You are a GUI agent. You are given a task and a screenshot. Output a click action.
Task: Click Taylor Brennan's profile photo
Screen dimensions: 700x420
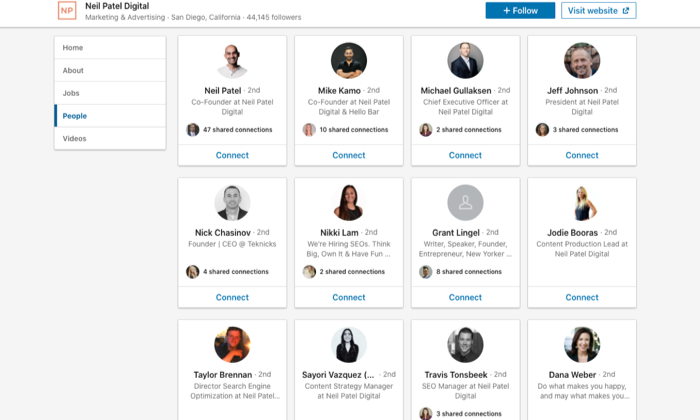pyautogui.click(x=232, y=345)
